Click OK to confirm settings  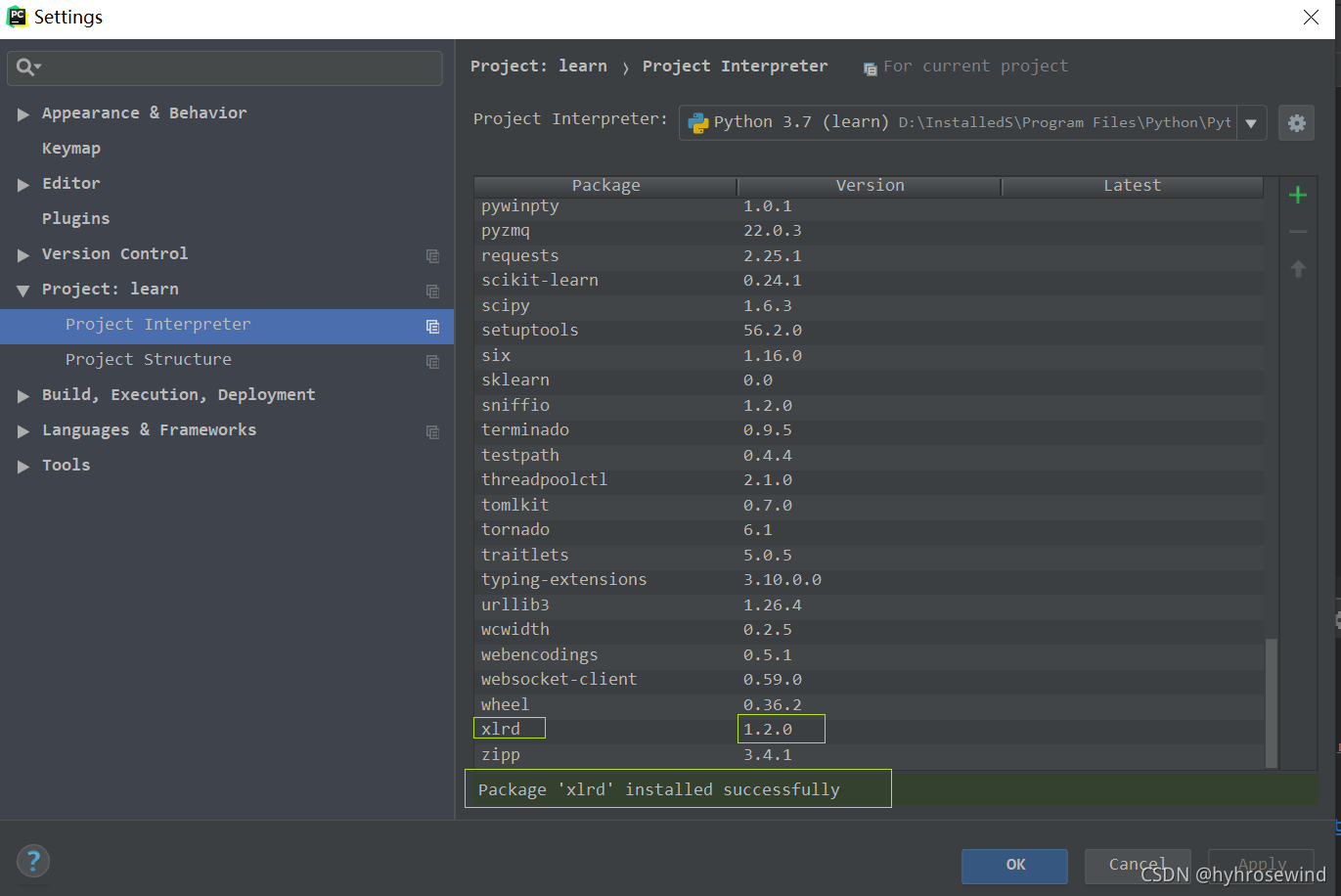pos(1014,866)
